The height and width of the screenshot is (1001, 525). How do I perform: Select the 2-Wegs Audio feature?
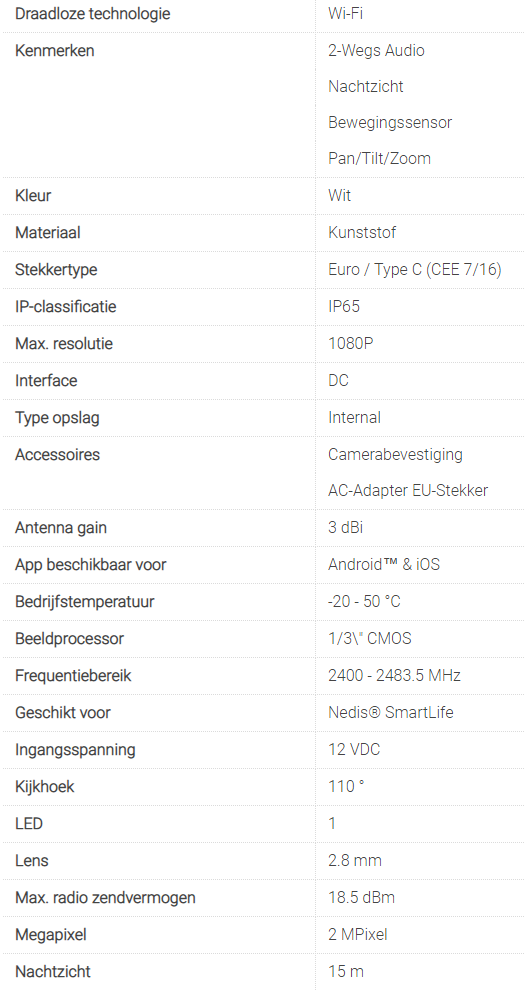point(376,50)
